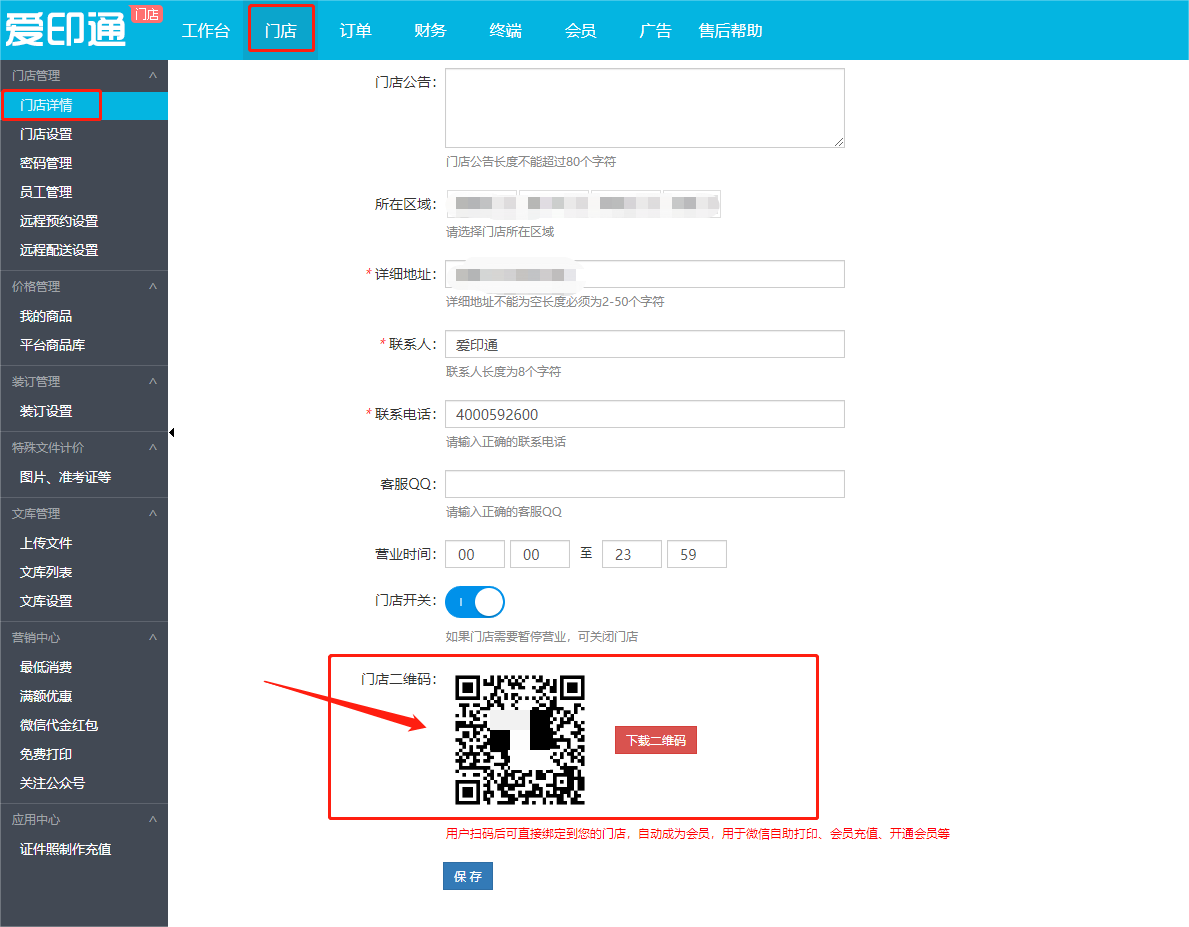The image size is (1189, 927).
Task: Click the 门店二维码 QR code image
Action: tap(520, 740)
